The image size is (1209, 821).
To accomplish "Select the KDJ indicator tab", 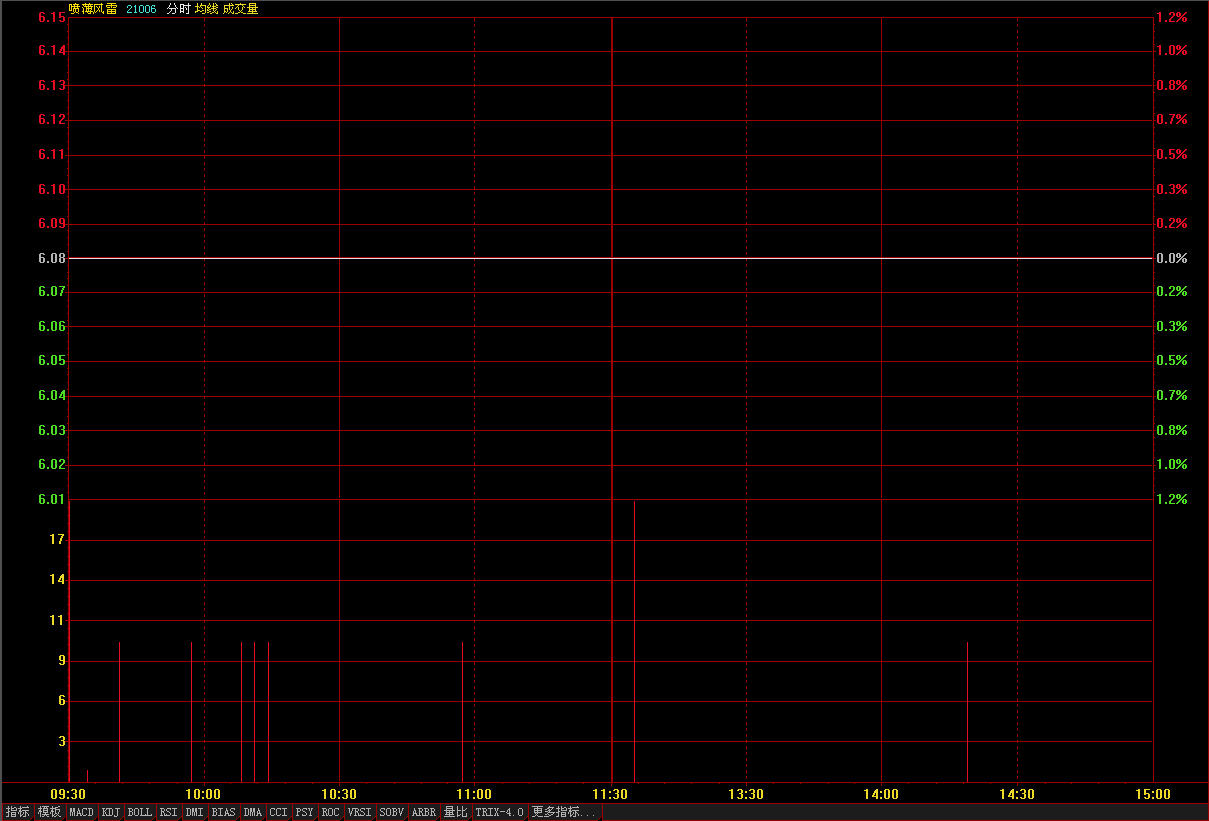I will 110,812.
